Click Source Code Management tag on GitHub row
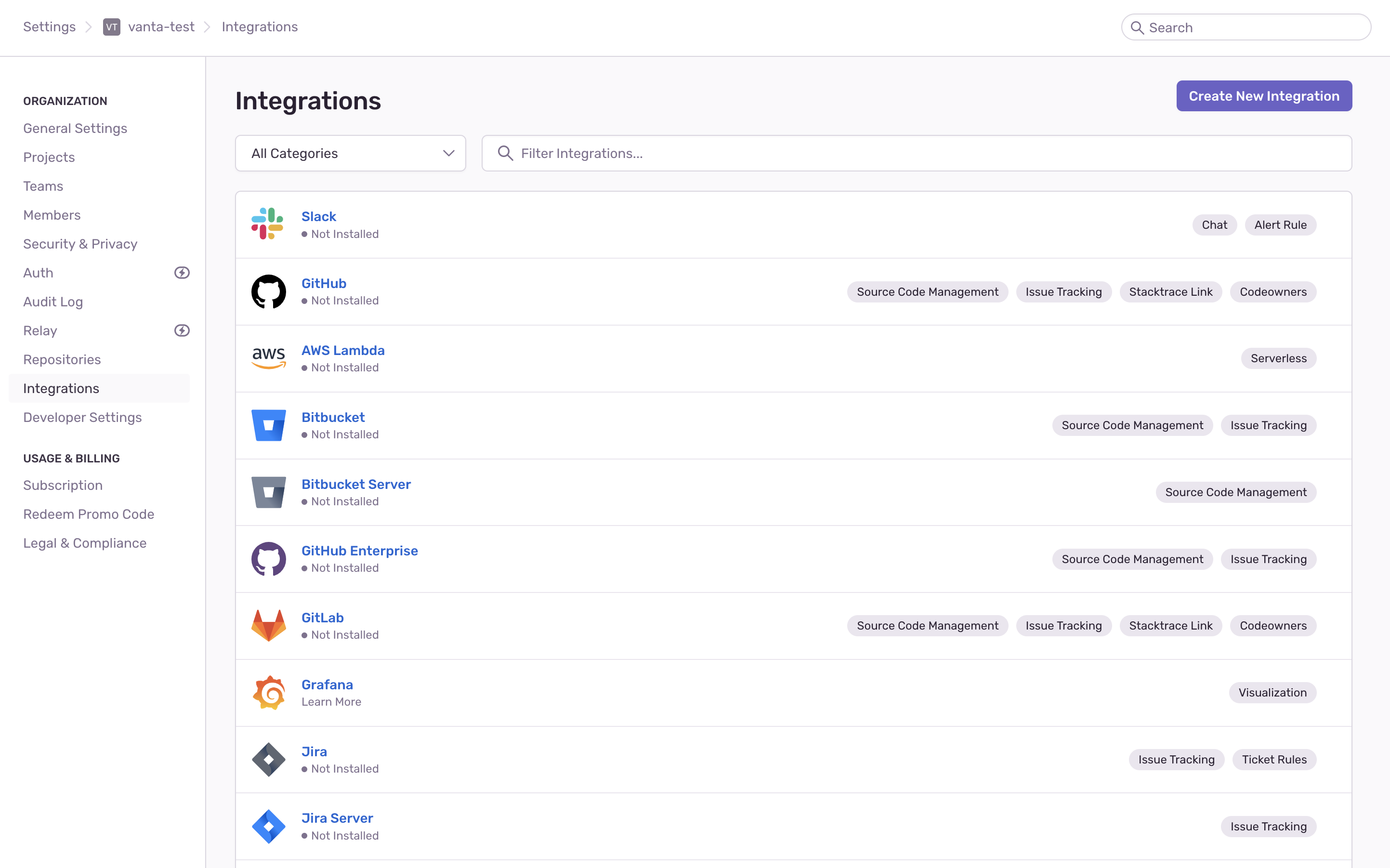Image resolution: width=1390 pixels, height=868 pixels. click(x=928, y=291)
